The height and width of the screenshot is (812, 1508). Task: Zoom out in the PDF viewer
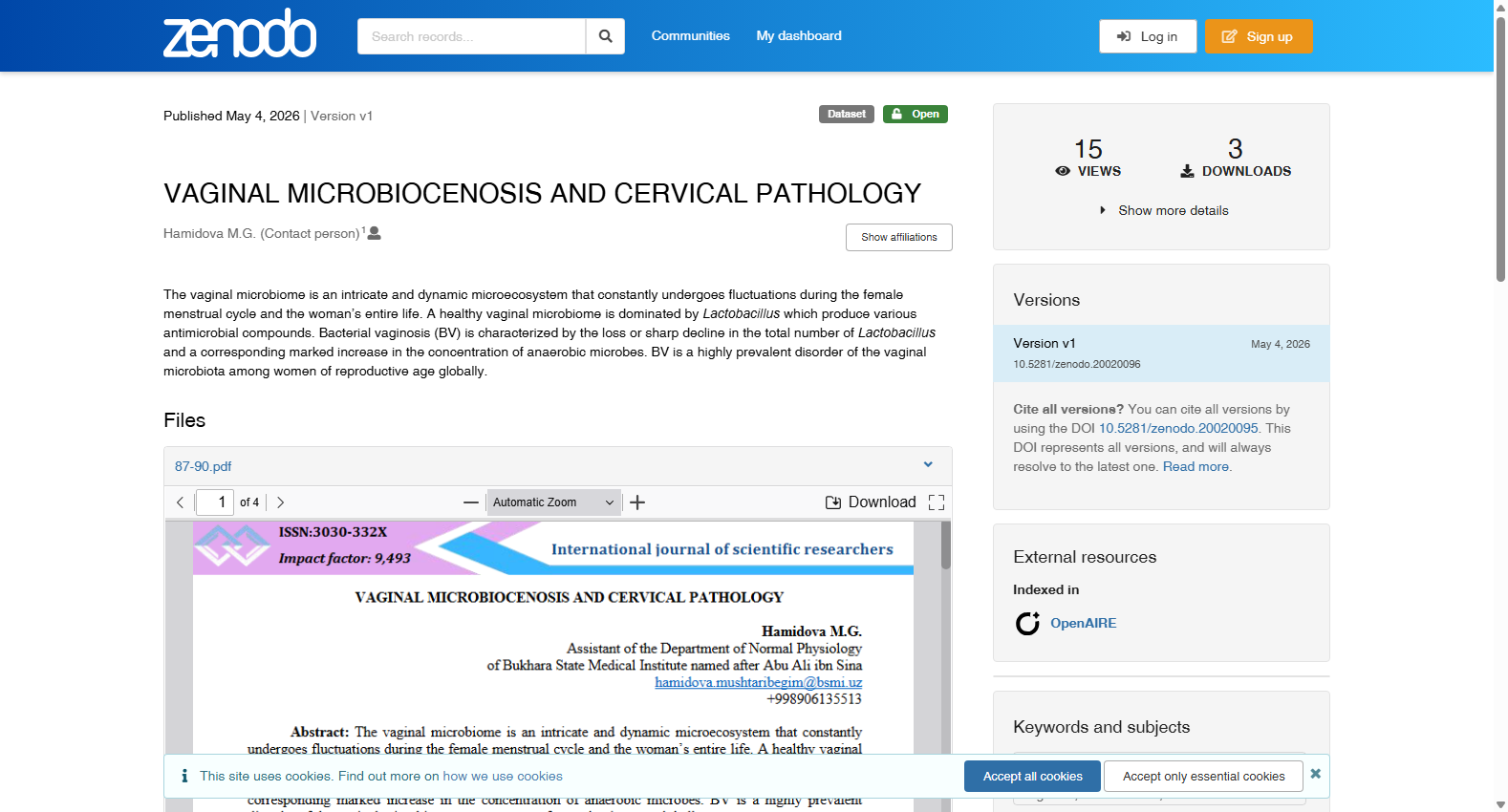[x=471, y=502]
